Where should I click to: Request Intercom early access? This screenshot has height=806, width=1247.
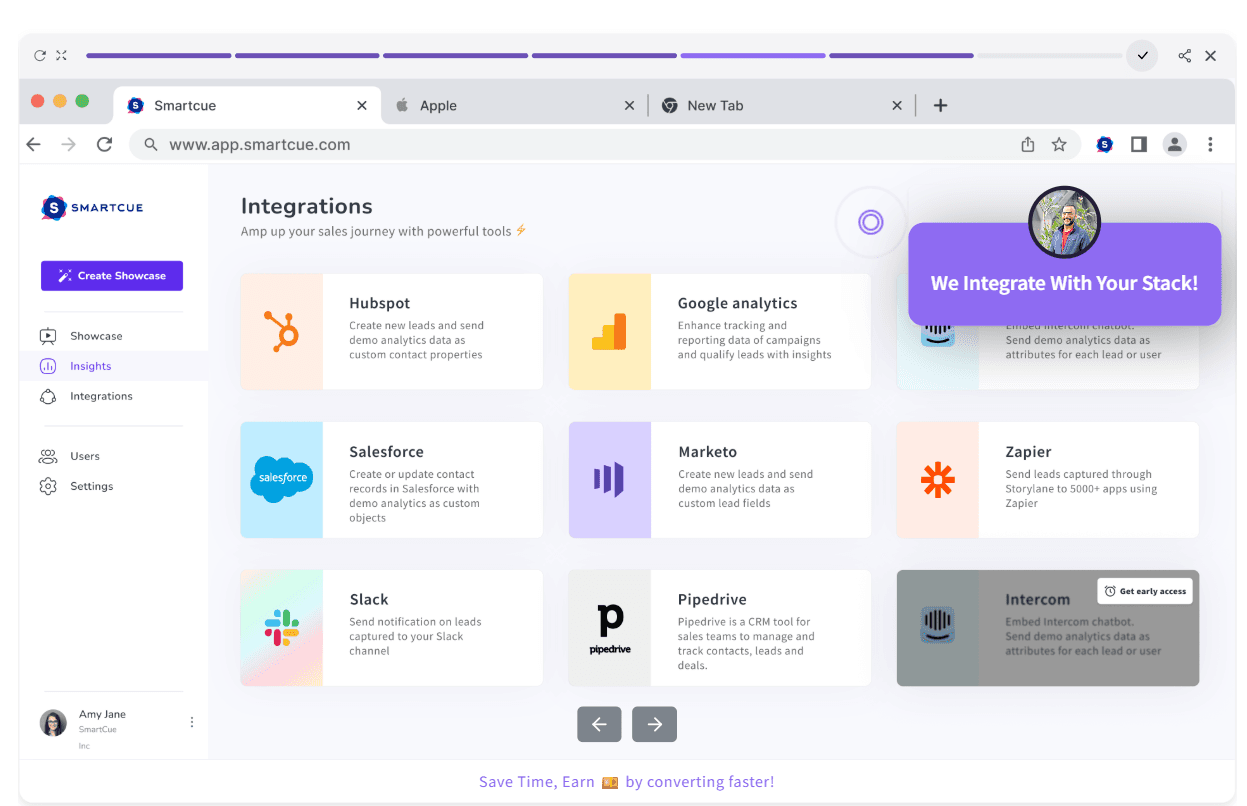click(x=1144, y=591)
